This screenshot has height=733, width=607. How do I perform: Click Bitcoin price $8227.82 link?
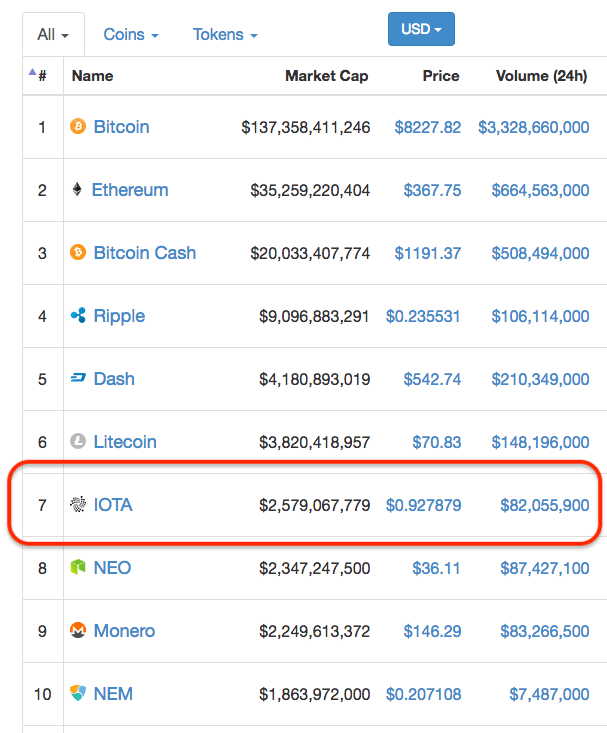427,127
